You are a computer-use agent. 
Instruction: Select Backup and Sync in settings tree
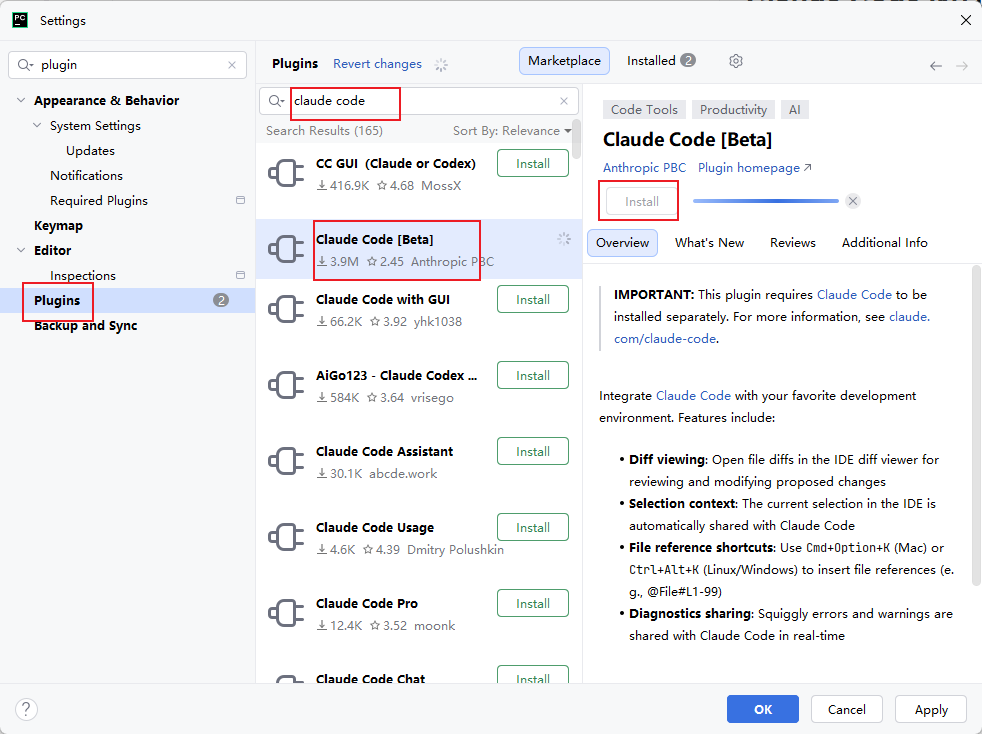pos(85,326)
